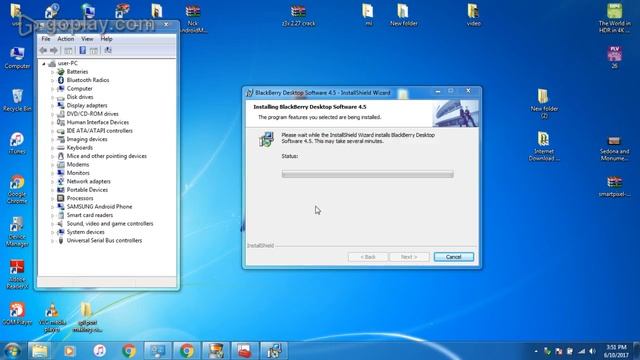Select the VLC media player desktop shortcut

(52, 318)
